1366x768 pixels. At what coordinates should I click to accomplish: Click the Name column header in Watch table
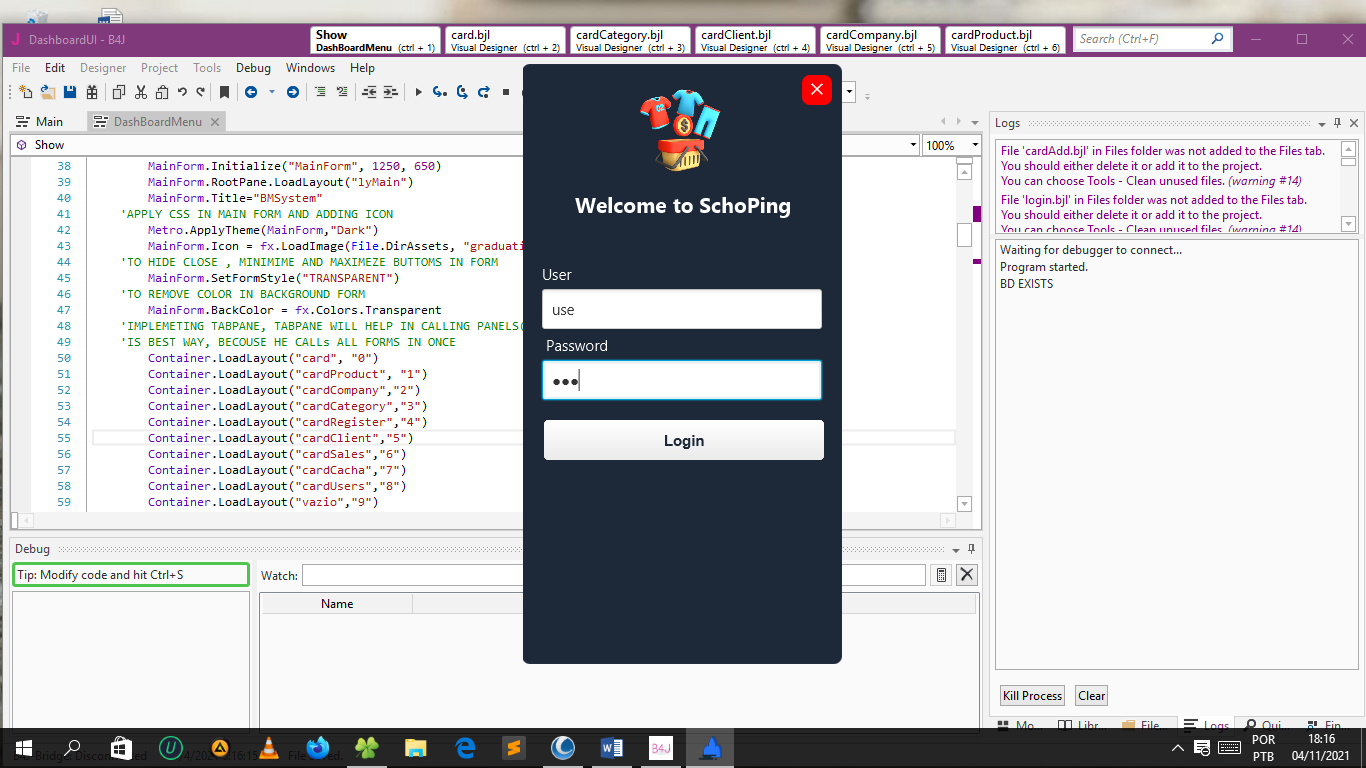[x=337, y=604]
